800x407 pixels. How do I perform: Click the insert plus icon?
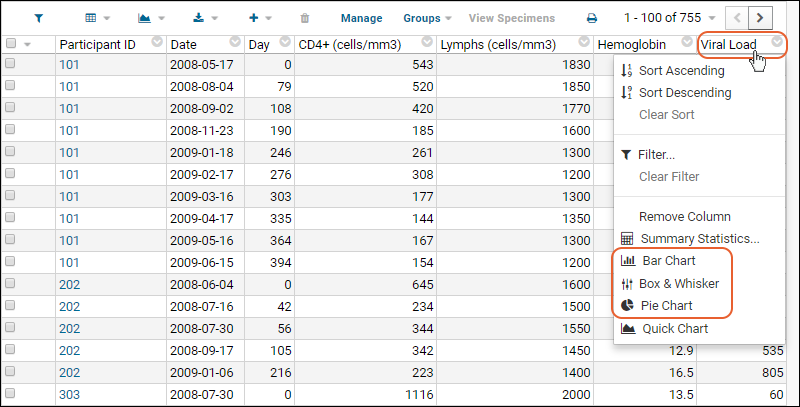pyautogui.click(x=254, y=18)
